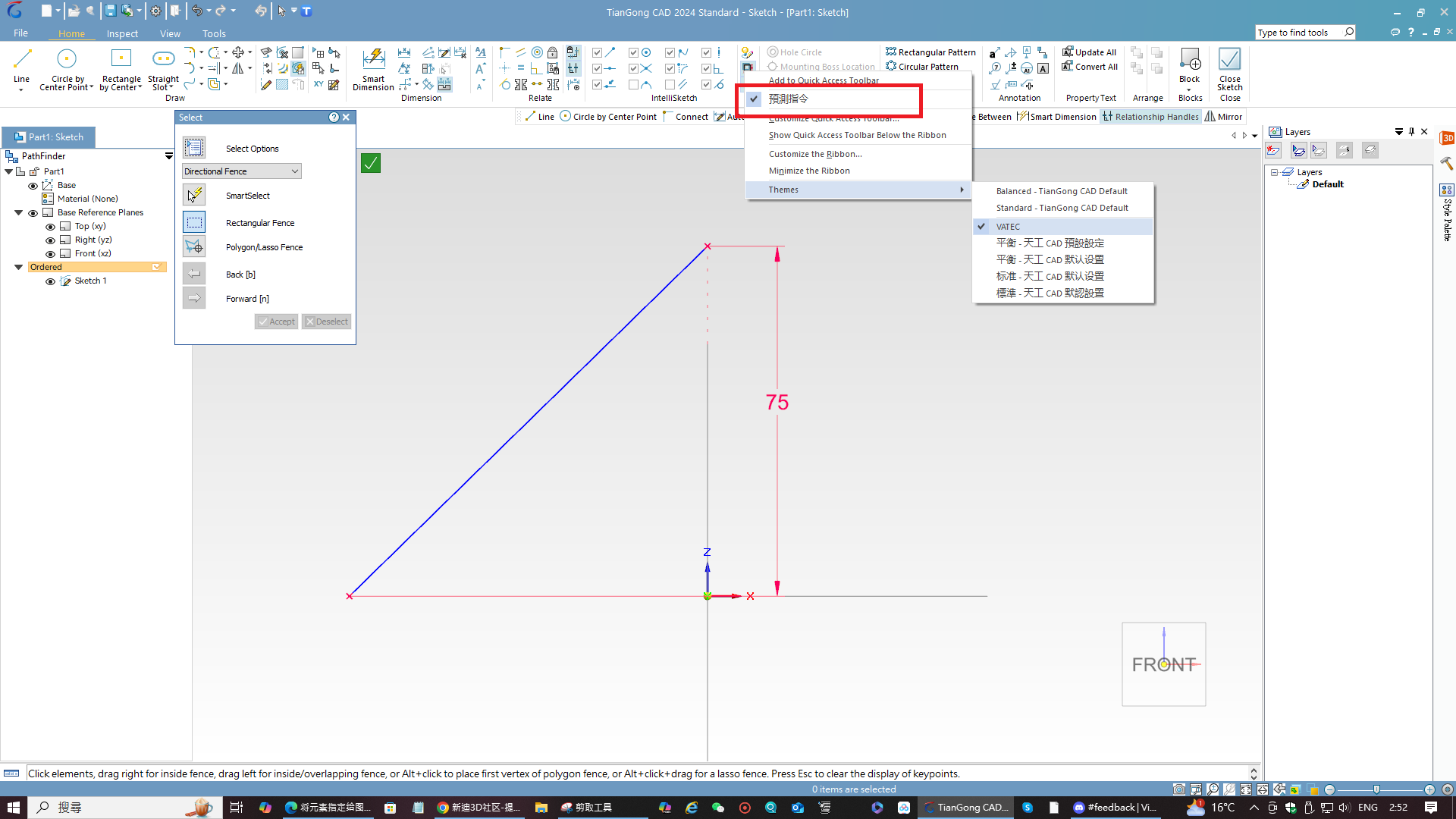Click Update All in Property Text group
1456x819 pixels.
(1089, 52)
